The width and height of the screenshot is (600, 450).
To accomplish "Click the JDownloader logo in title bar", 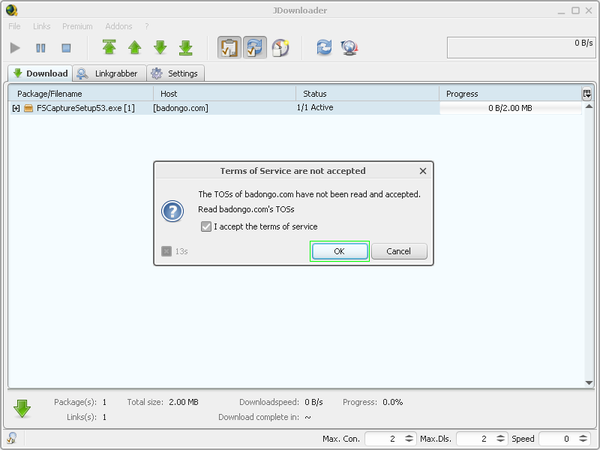I will [11, 10].
